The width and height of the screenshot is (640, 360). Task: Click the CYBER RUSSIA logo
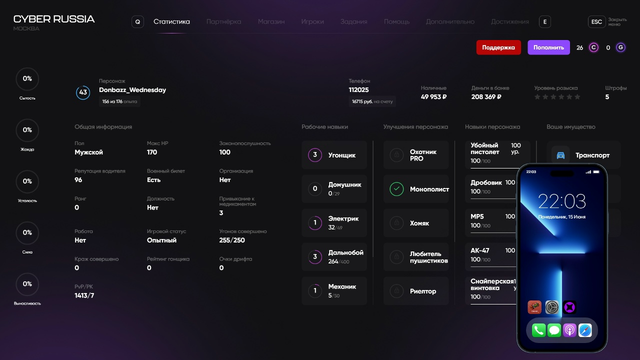54,19
